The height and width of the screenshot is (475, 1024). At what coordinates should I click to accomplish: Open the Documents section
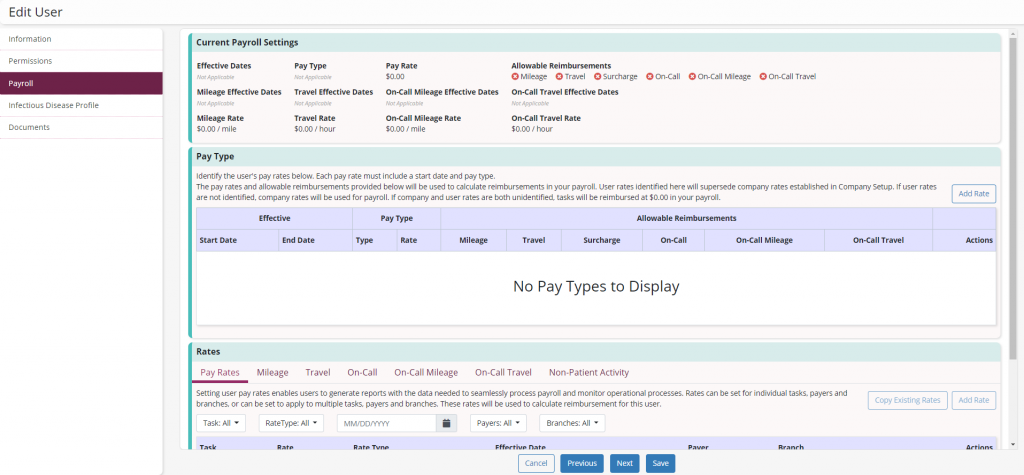(x=81, y=127)
